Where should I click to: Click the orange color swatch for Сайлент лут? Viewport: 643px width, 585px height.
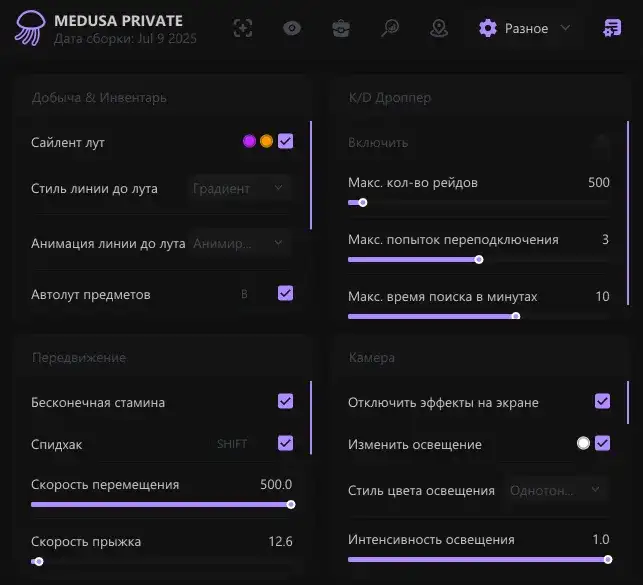click(x=266, y=142)
